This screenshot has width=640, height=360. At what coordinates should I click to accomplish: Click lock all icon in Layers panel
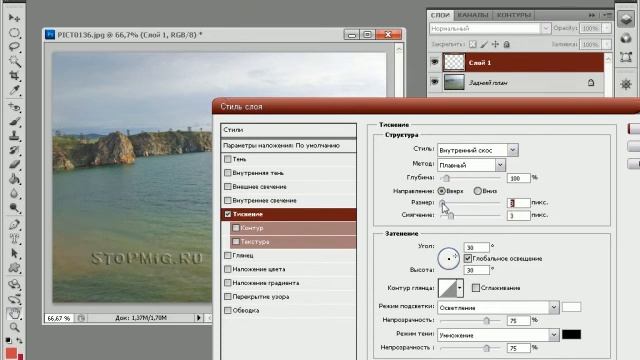pos(507,44)
